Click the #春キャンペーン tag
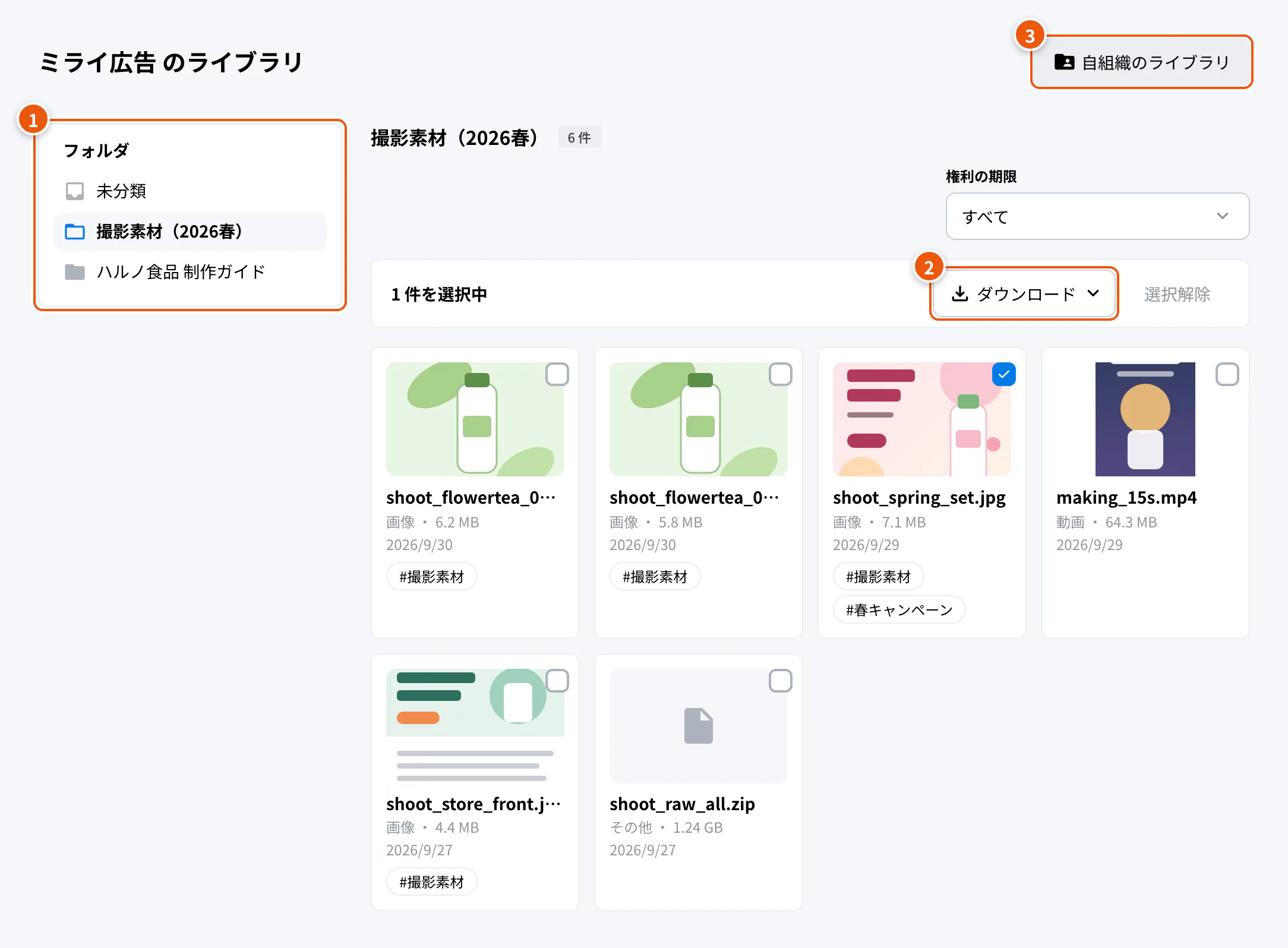The image size is (1288, 948). [x=899, y=610]
